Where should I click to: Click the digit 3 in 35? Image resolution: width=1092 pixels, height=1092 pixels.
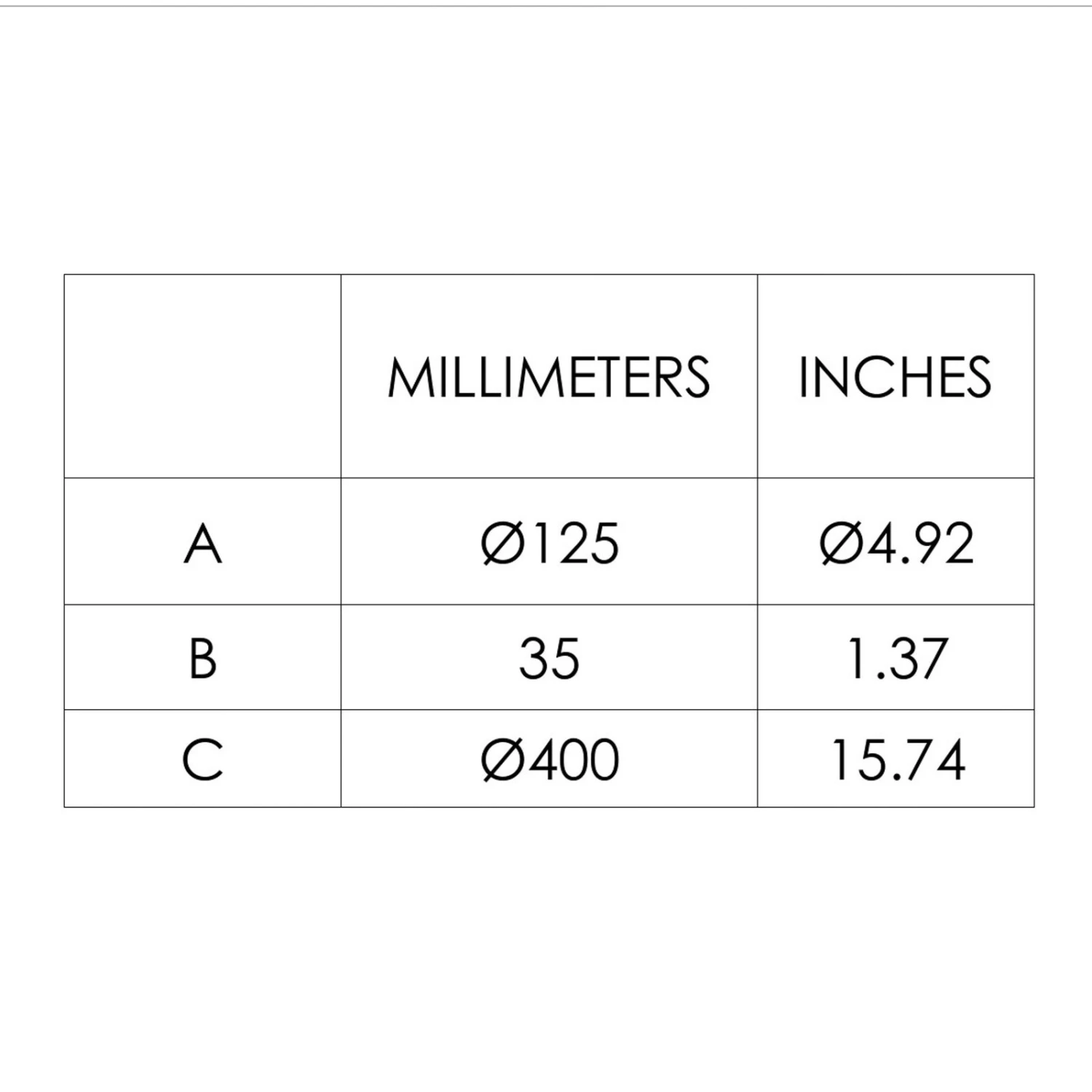tap(534, 659)
